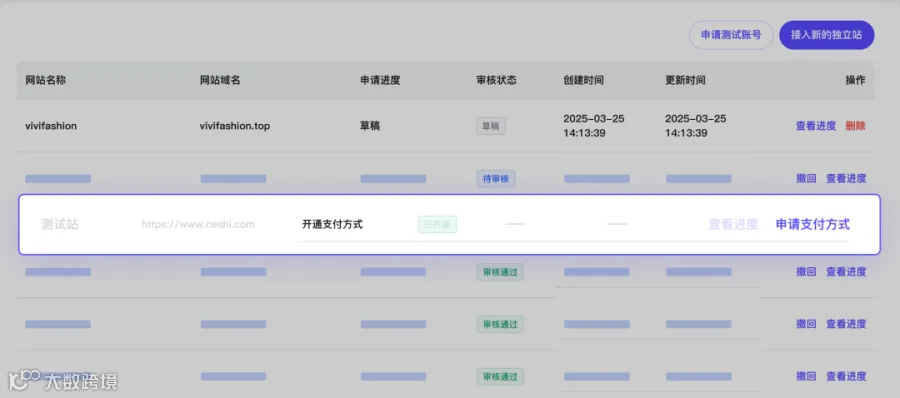Select the vivifashion 创建时间 date value

(594, 126)
